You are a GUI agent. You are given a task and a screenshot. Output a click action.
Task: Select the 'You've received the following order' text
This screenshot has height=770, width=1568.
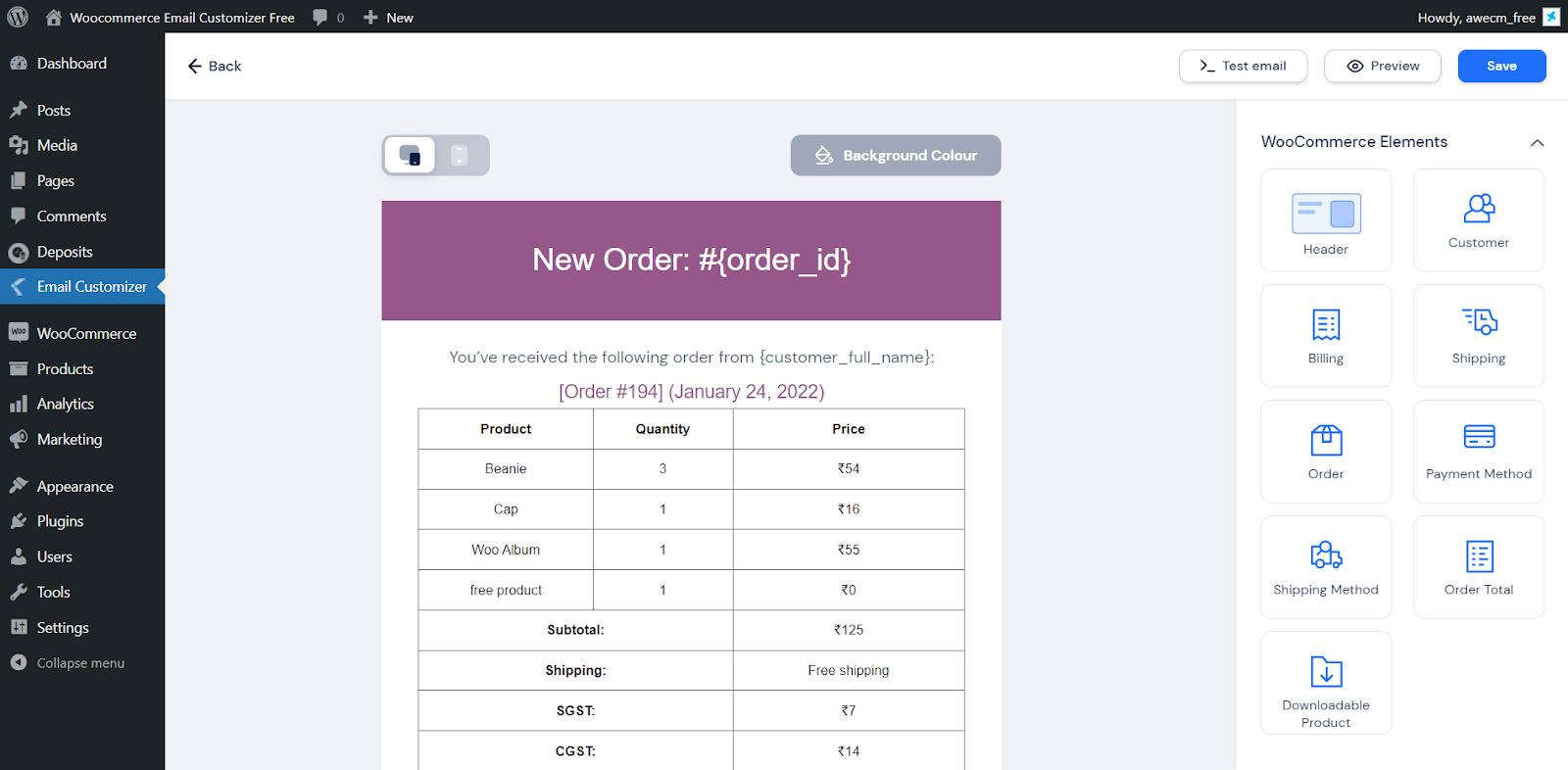coord(691,358)
